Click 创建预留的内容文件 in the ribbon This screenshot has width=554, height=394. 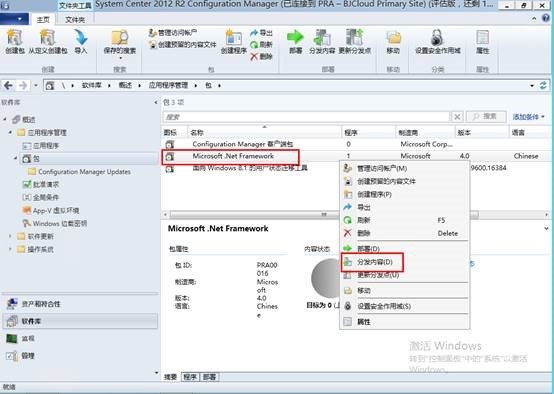[x=182, y=45]
